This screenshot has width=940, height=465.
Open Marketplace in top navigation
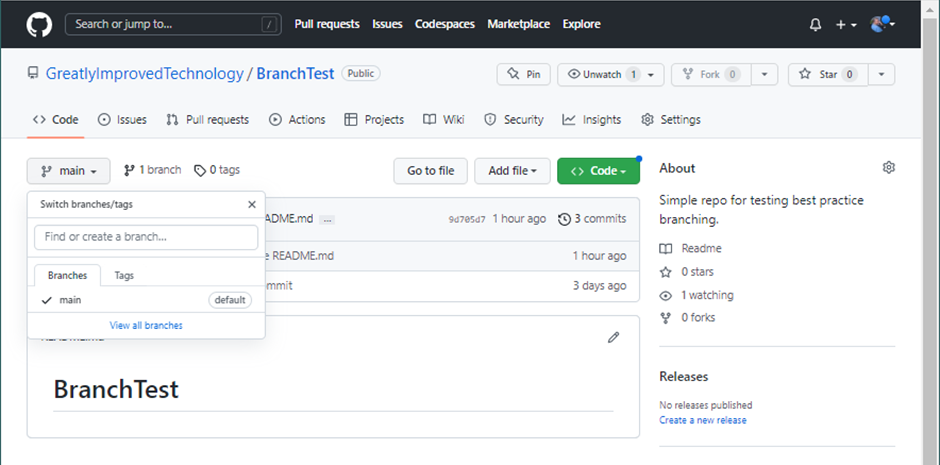tap(519, 24)
